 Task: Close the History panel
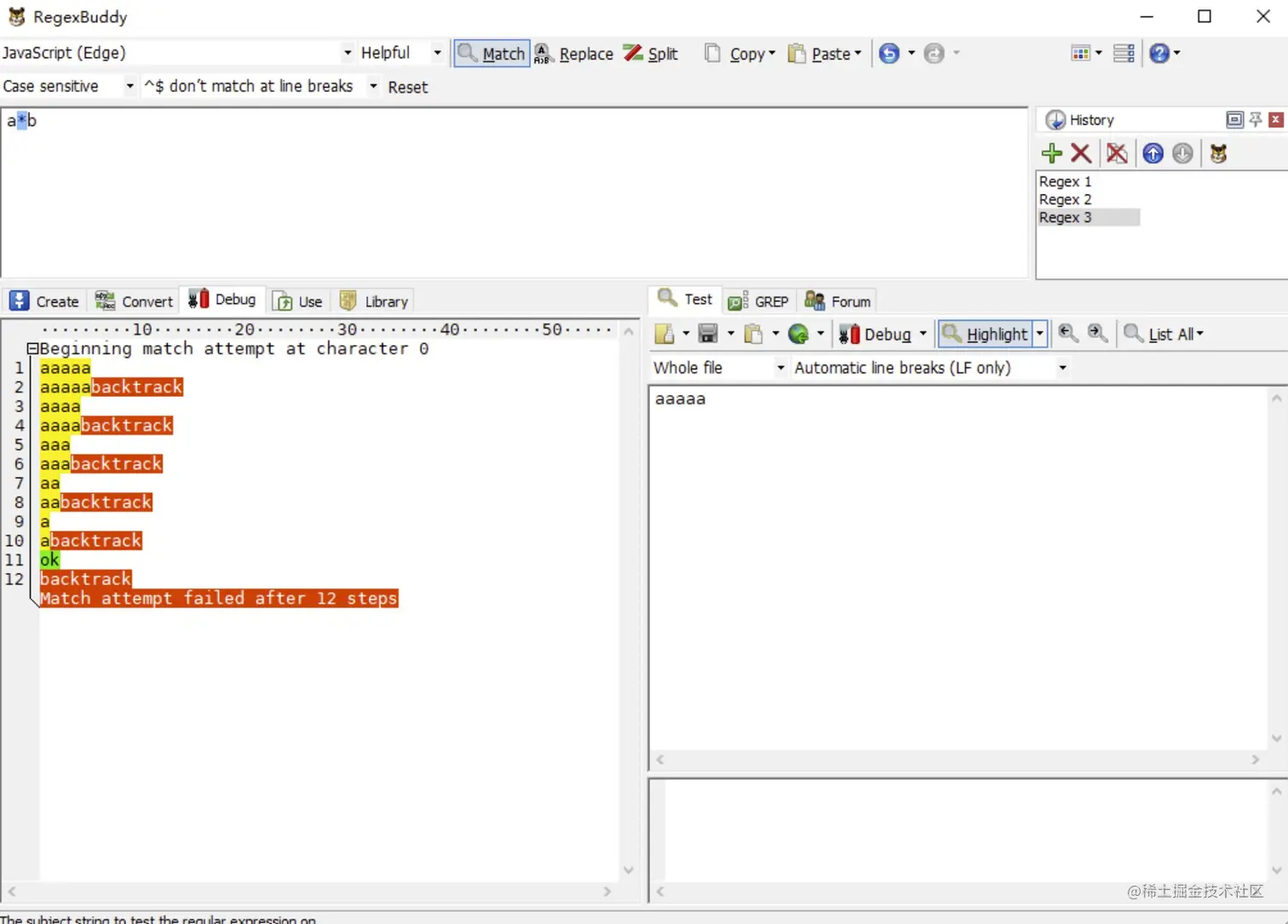coord(1276,119)
